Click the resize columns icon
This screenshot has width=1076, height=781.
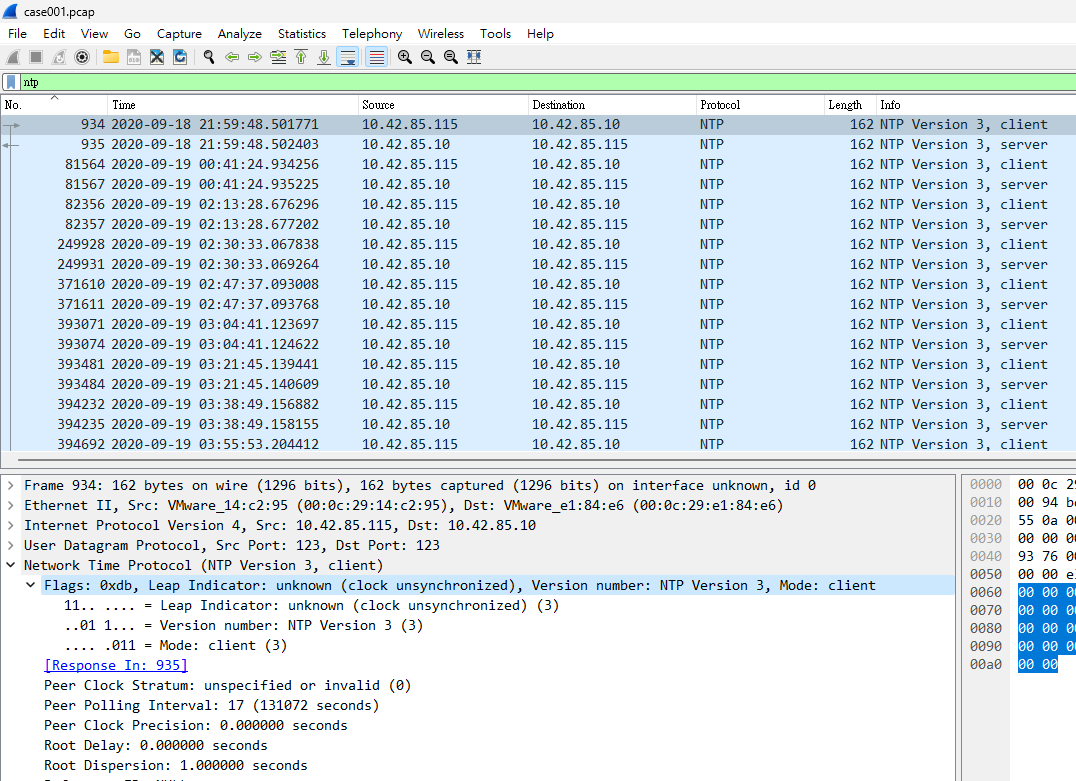tap(473, 57)
